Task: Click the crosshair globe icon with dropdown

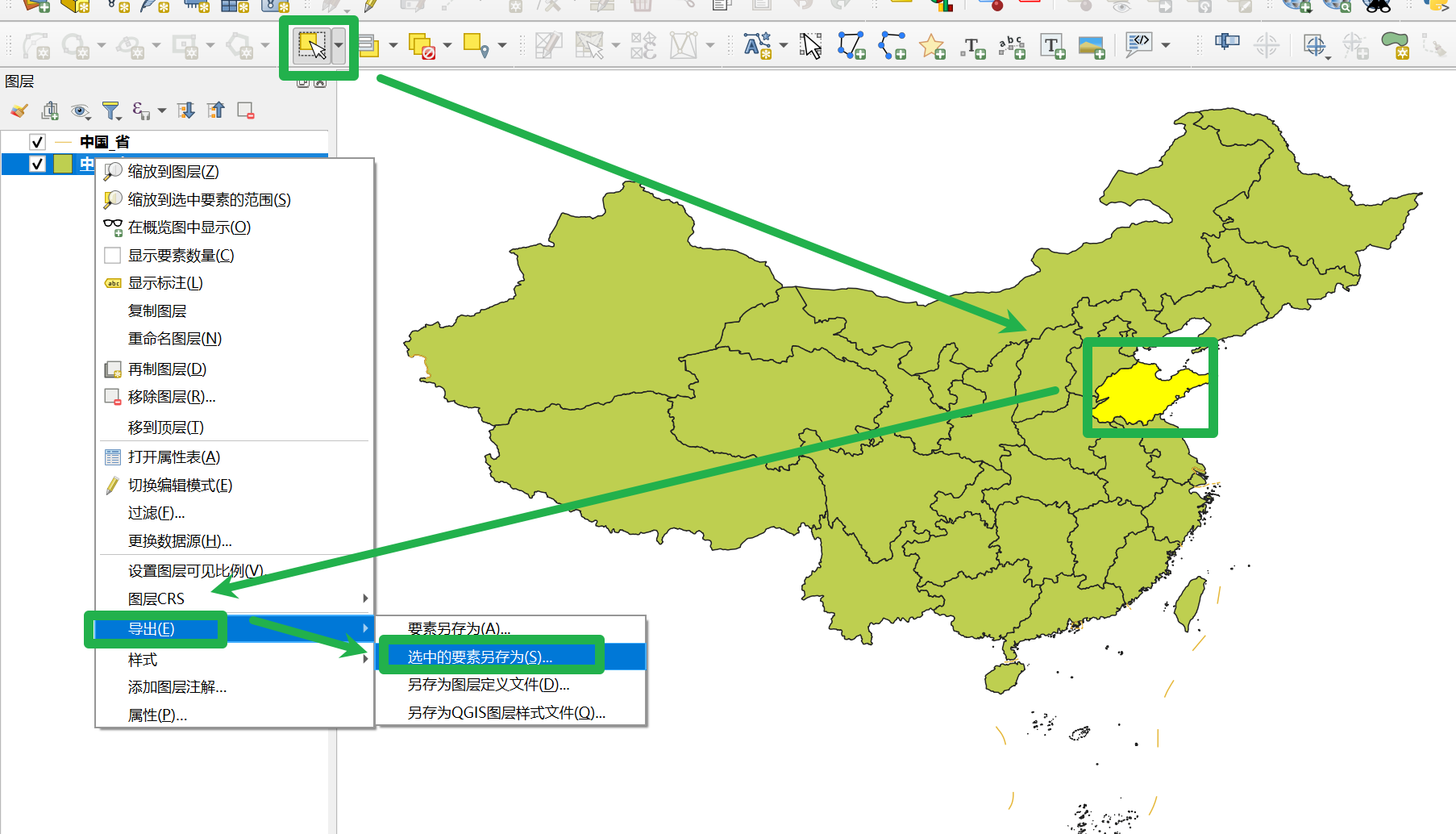Action: click(1315, 46)
